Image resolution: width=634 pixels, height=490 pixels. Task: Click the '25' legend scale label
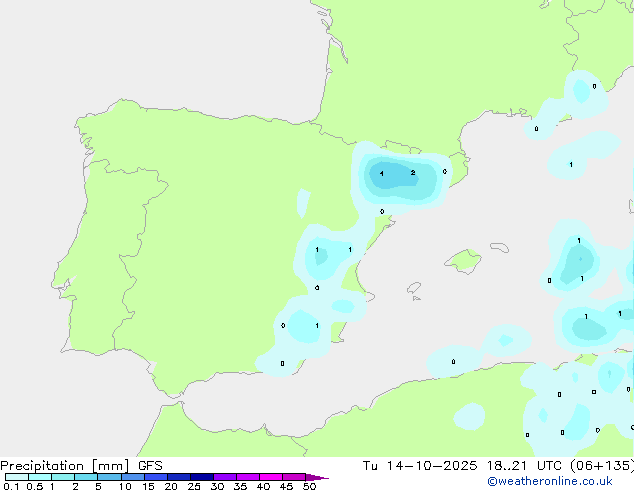coord(194,486)
